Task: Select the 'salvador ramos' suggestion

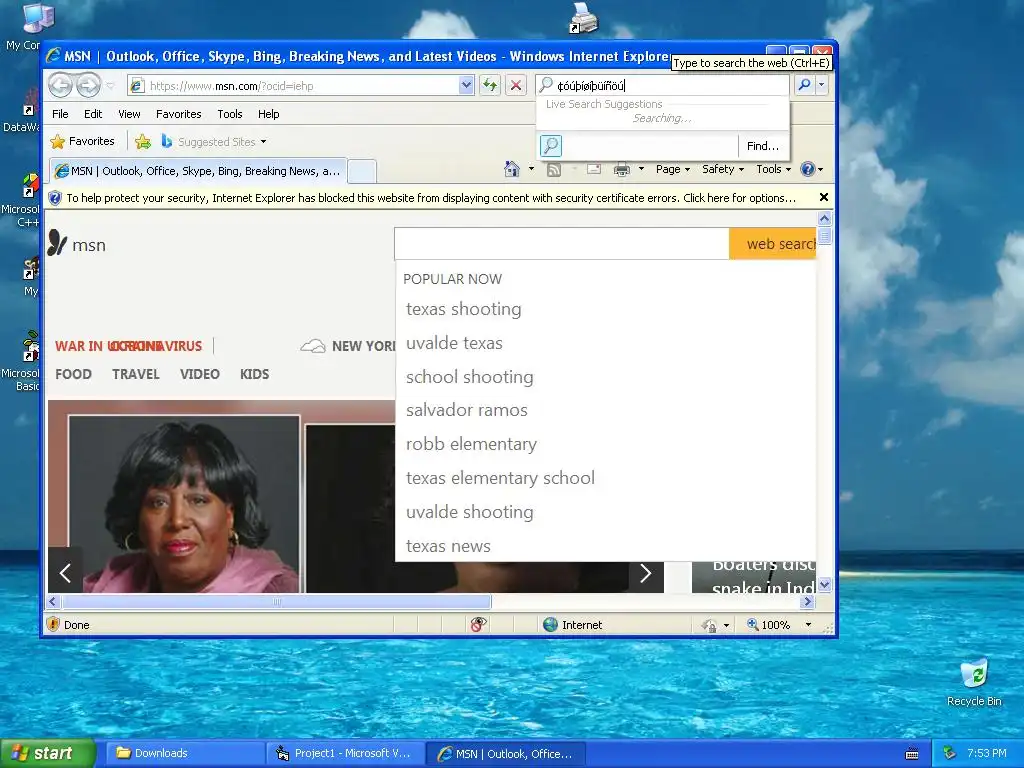Action: [467, 410]
